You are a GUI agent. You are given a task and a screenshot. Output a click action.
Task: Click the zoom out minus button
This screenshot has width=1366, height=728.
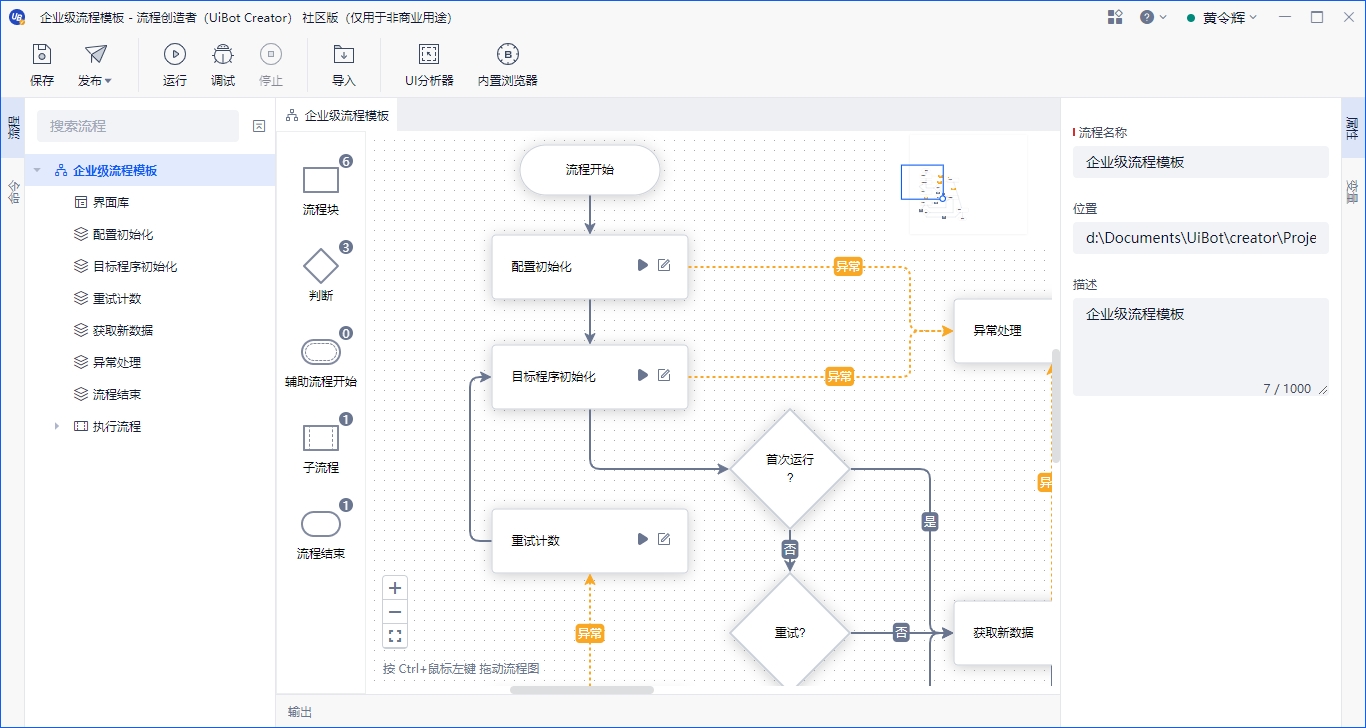pyautogui.click(x=395, y=612)
